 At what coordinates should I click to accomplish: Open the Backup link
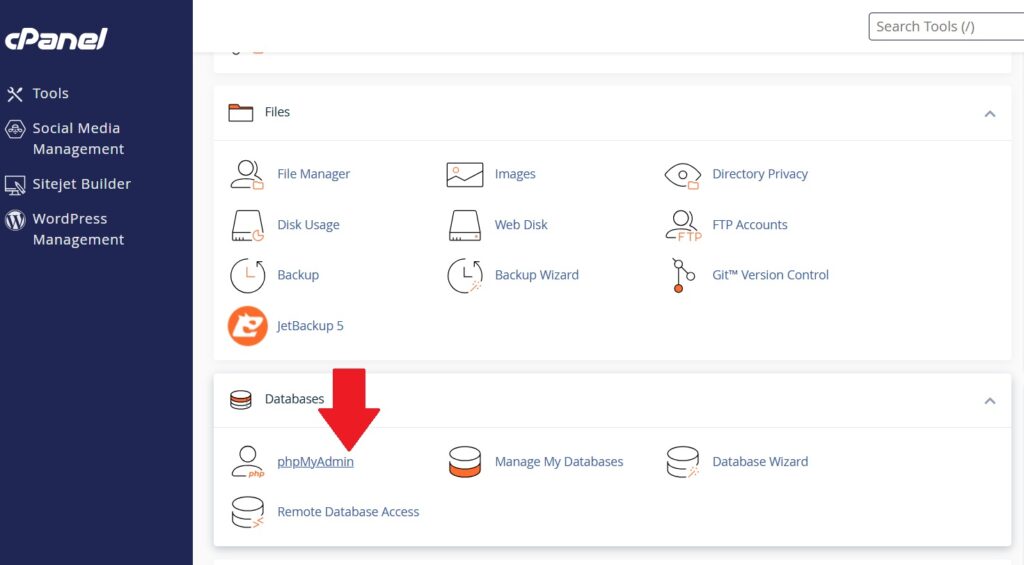tap(298, 275)
